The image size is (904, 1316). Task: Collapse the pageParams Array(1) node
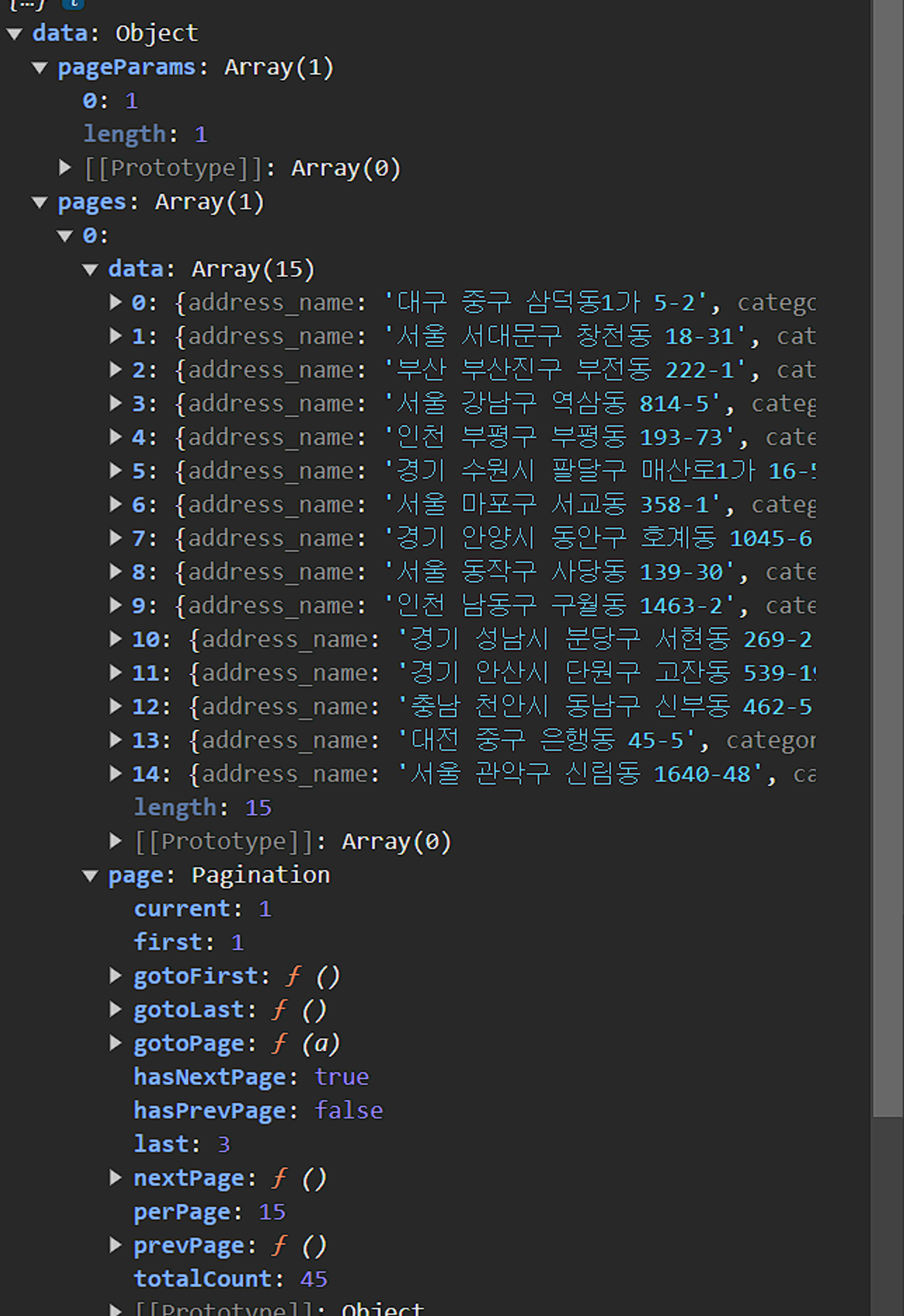click(x=40, y=68)
